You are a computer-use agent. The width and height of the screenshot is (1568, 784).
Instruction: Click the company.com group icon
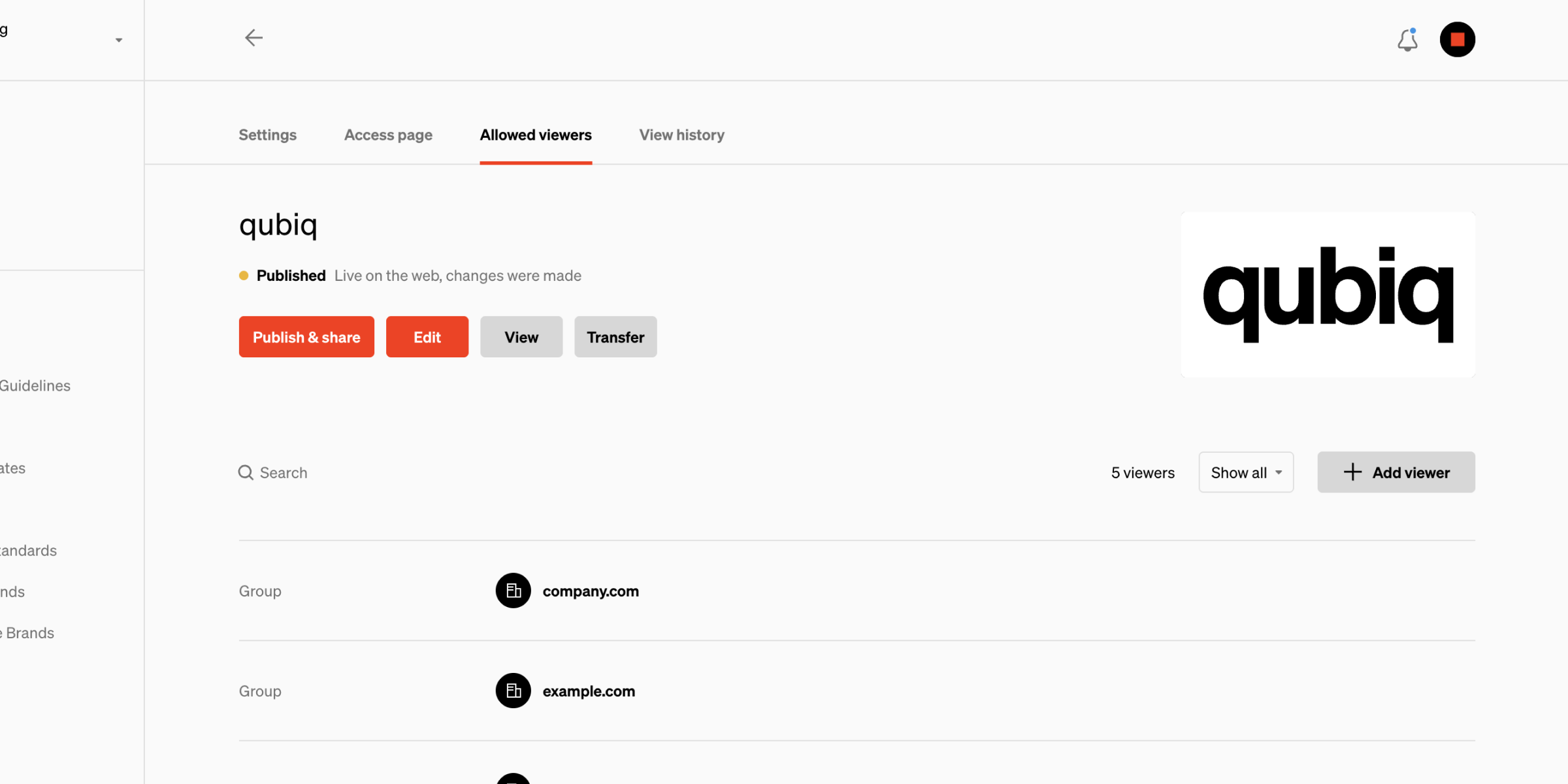coord(514,591)
